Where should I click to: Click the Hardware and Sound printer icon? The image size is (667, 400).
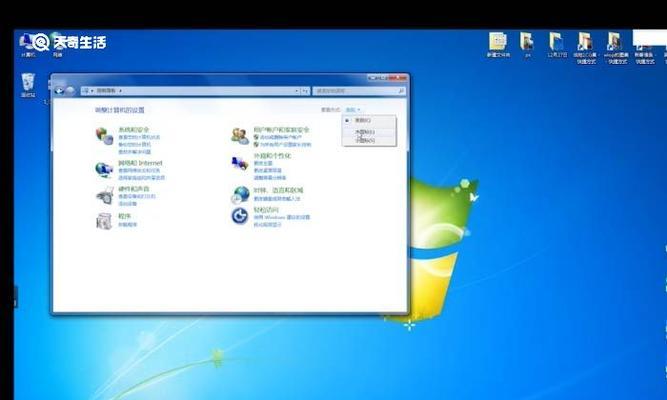click(104, 194)
